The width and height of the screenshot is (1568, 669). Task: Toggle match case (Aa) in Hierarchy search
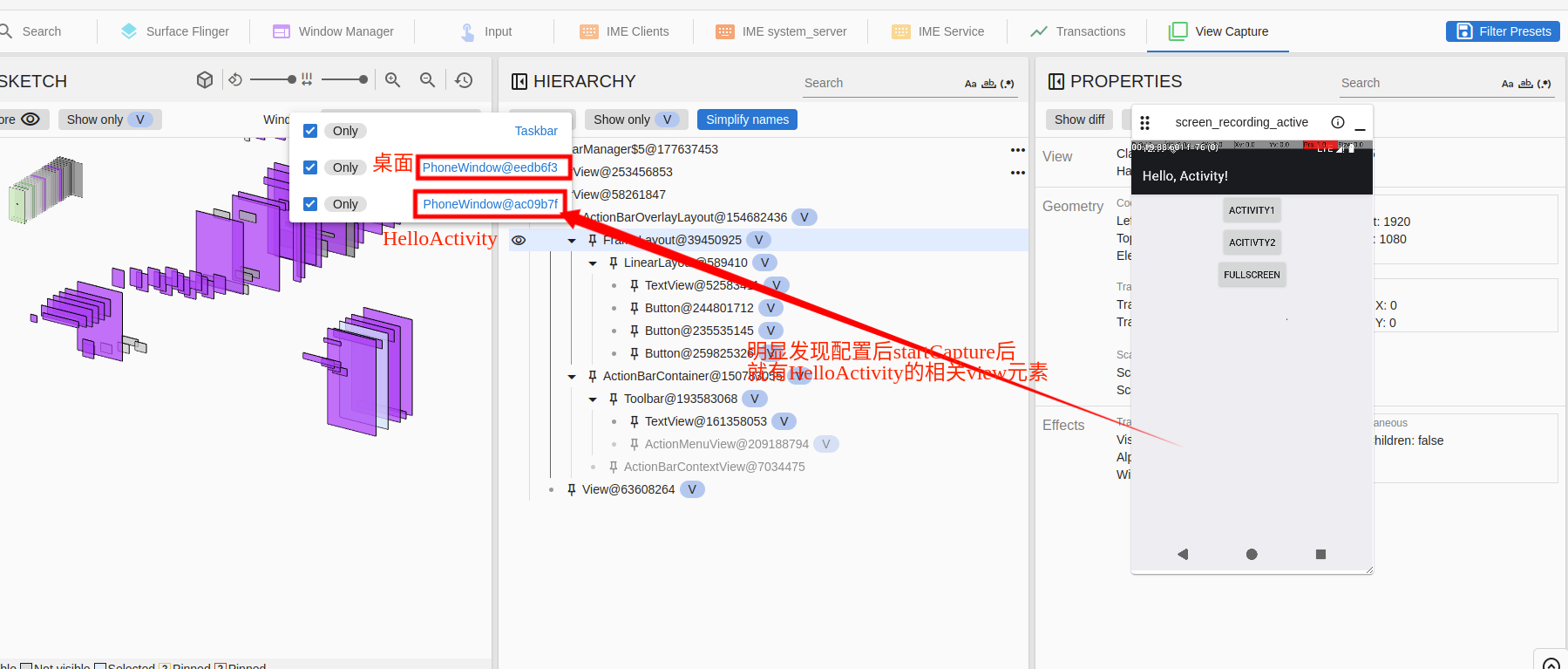970,84
